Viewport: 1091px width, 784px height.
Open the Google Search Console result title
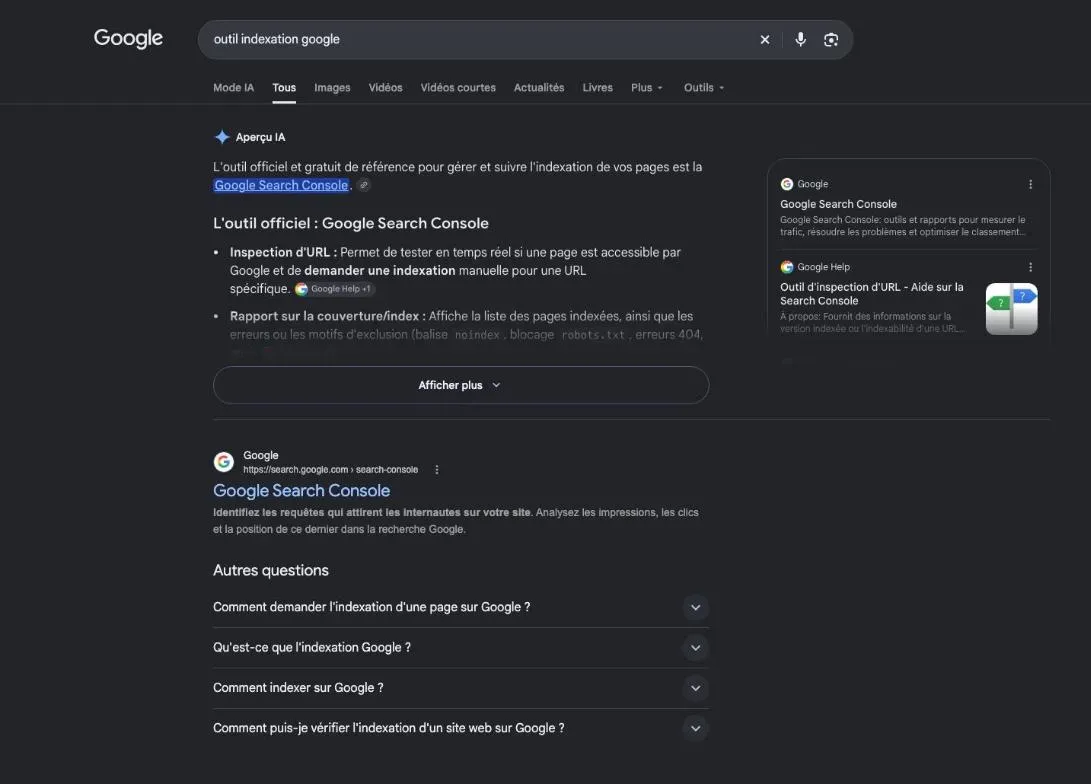[301, 490]
